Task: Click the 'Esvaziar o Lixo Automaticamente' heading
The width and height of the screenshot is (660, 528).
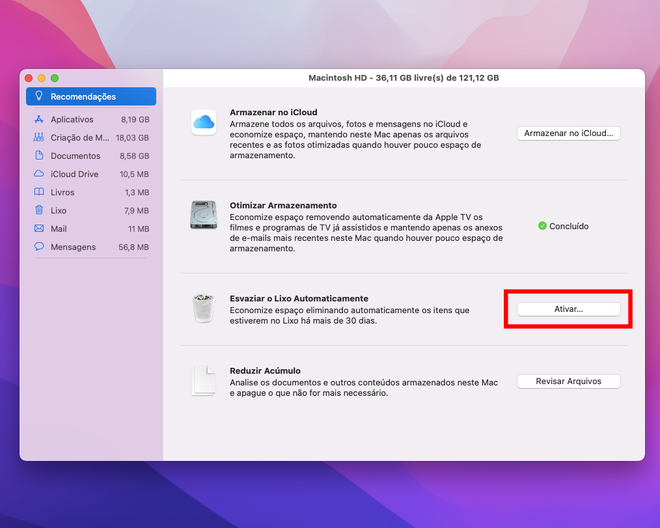Action: (299, 299)
